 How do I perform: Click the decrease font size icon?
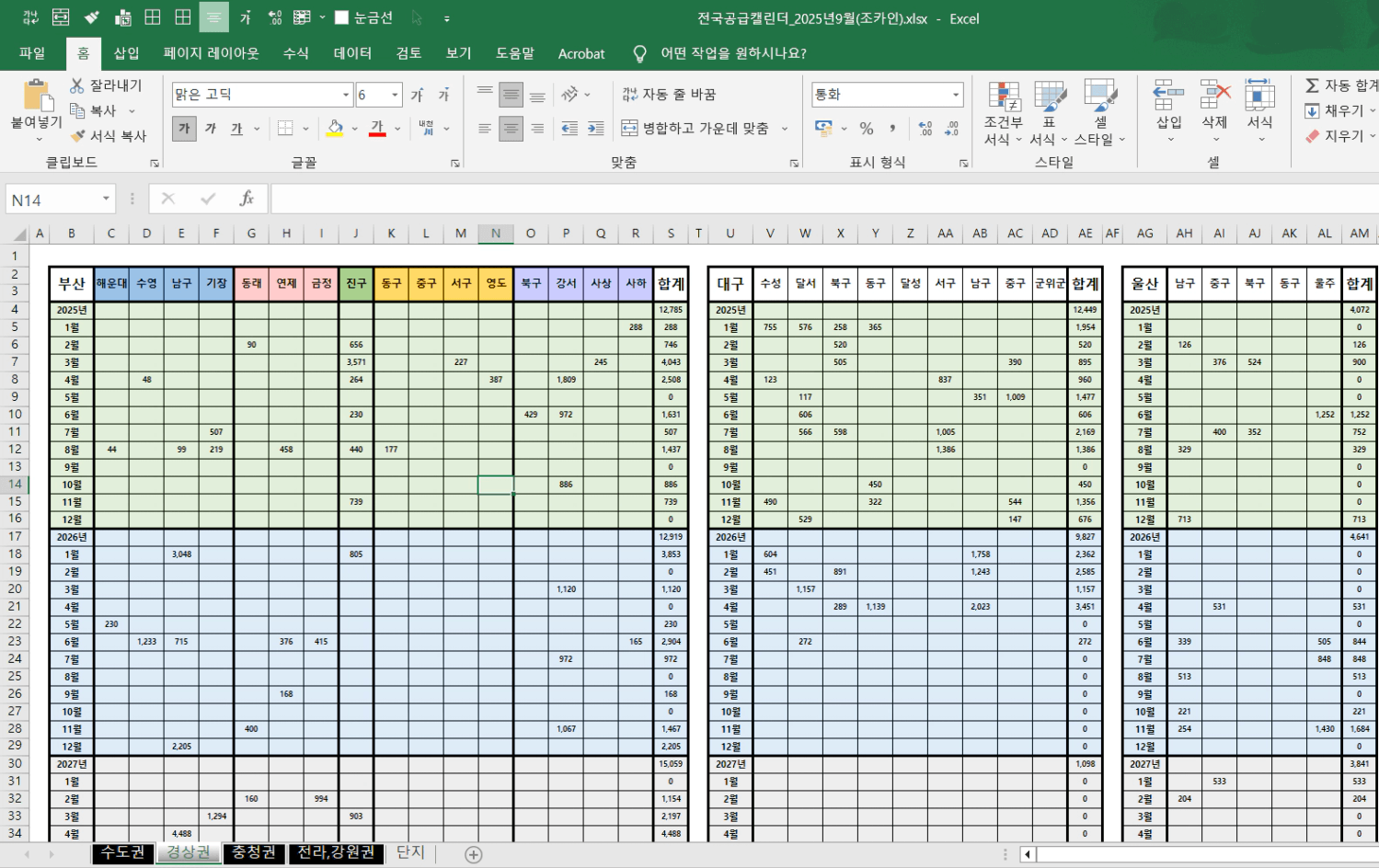tap(444, 95)
